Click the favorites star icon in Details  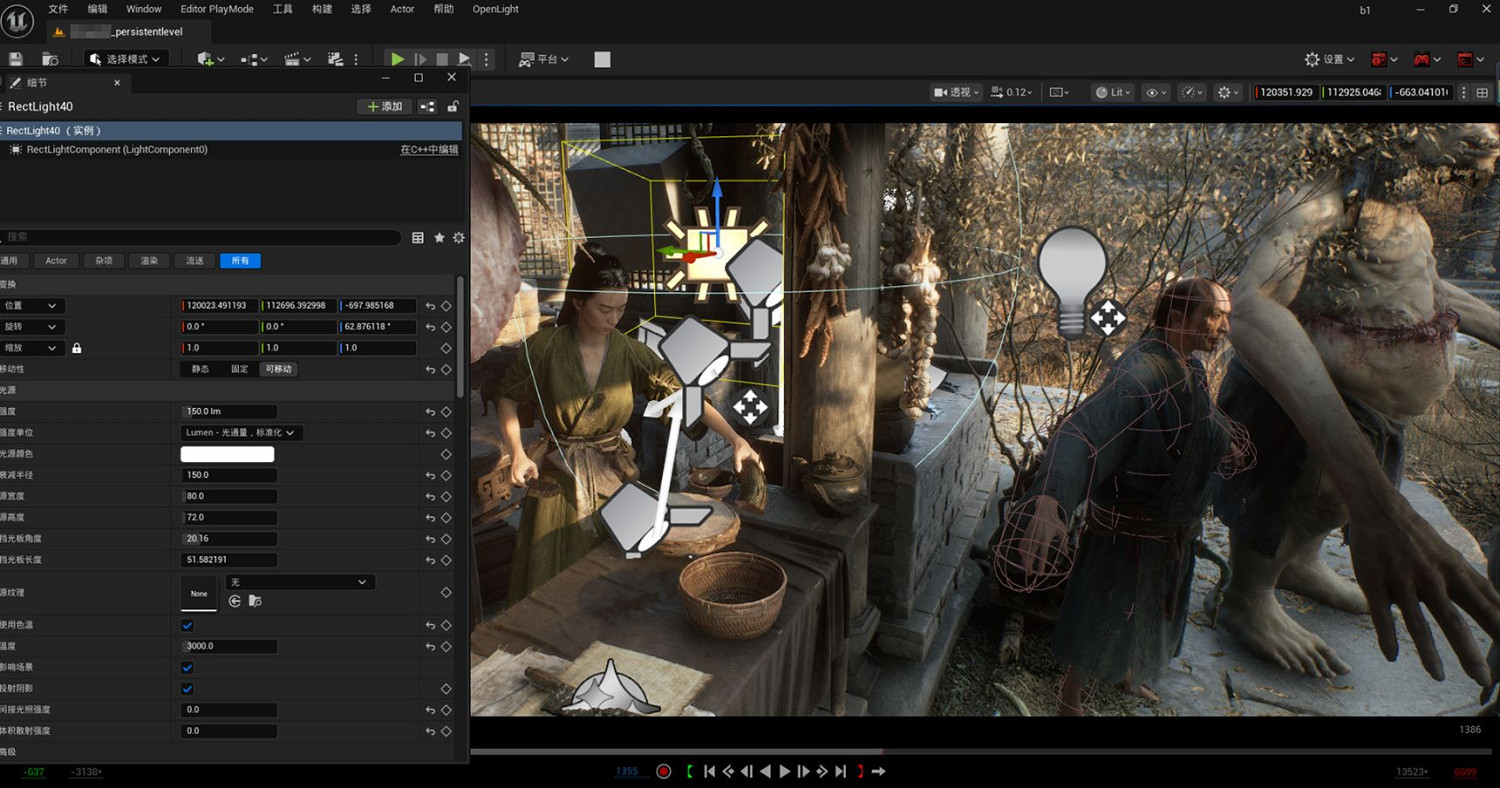tap(439, 238)
